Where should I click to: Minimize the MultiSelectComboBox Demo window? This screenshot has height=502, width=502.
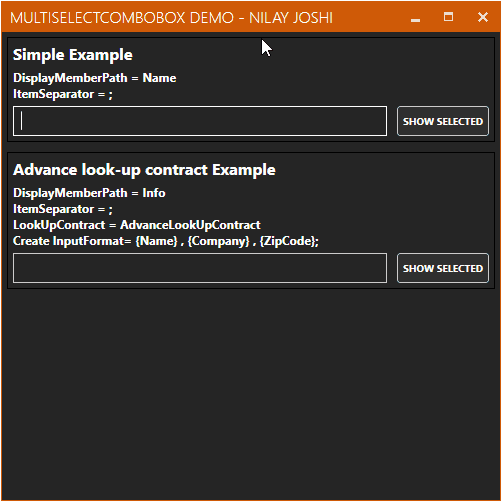(x=415, y=17)
